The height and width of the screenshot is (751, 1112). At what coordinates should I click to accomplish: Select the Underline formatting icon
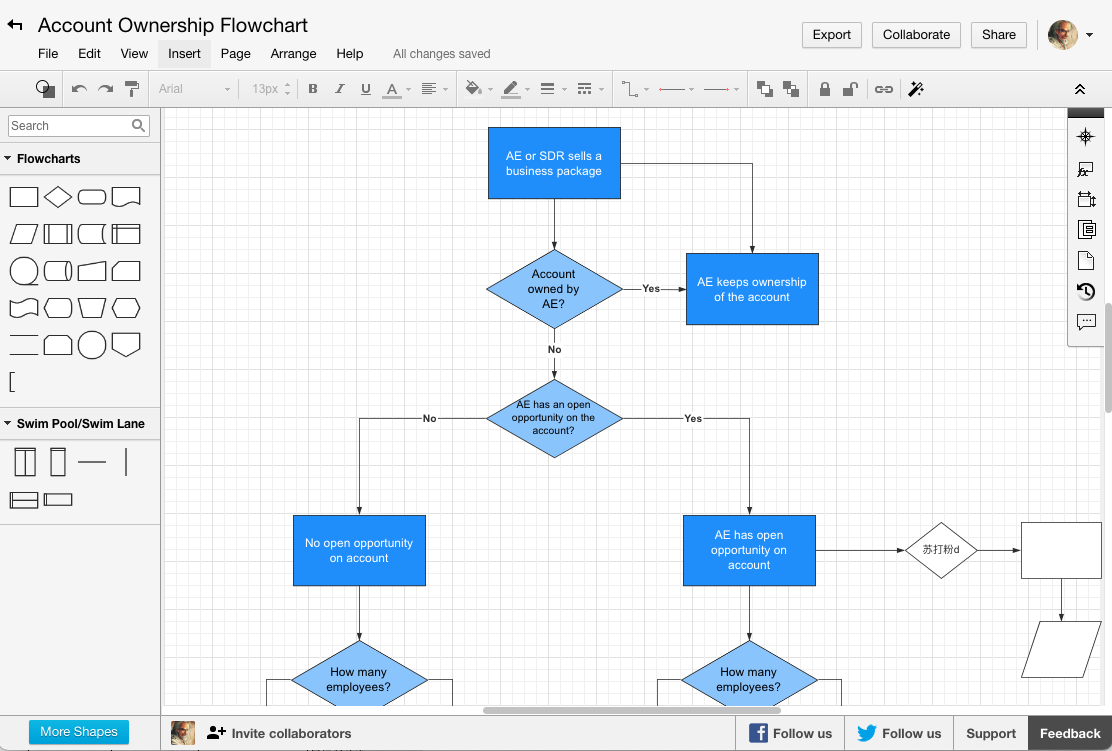tap(365, 89)
